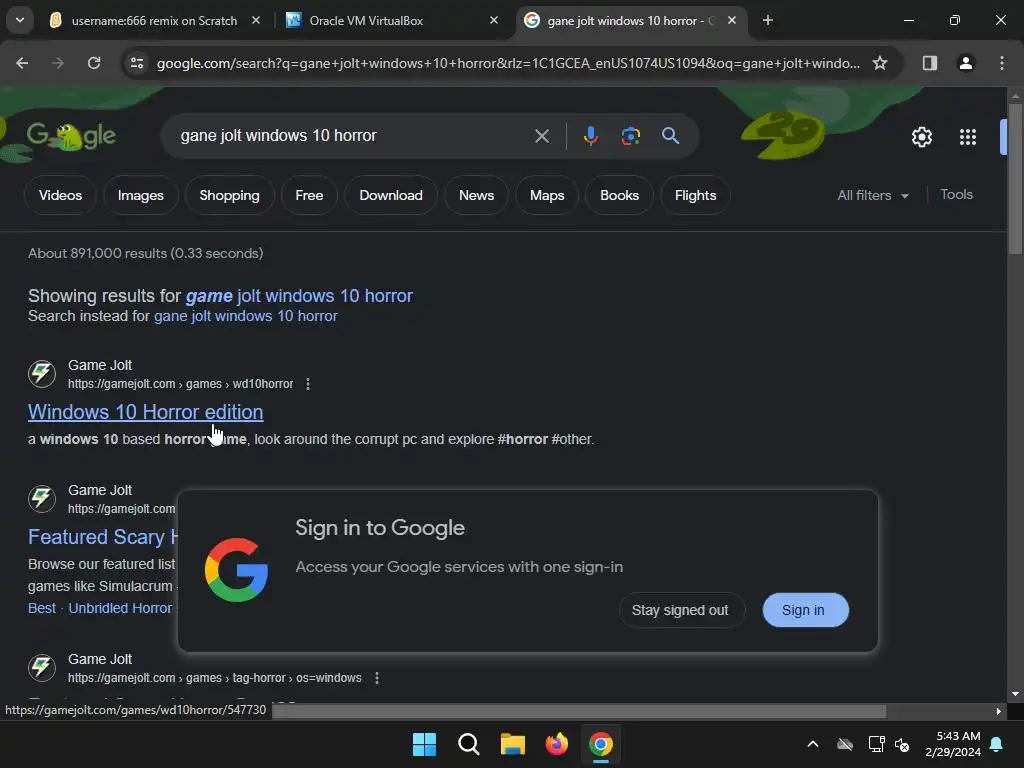The image size is (1024, 768).
Task: Show hidden system tray icons
Action: coord(812,744)
